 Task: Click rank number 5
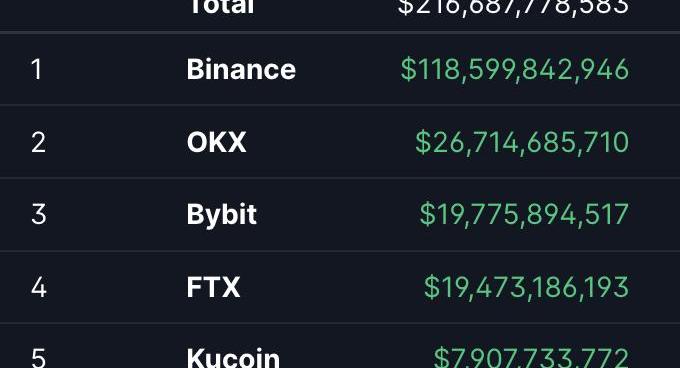(39, 358)
